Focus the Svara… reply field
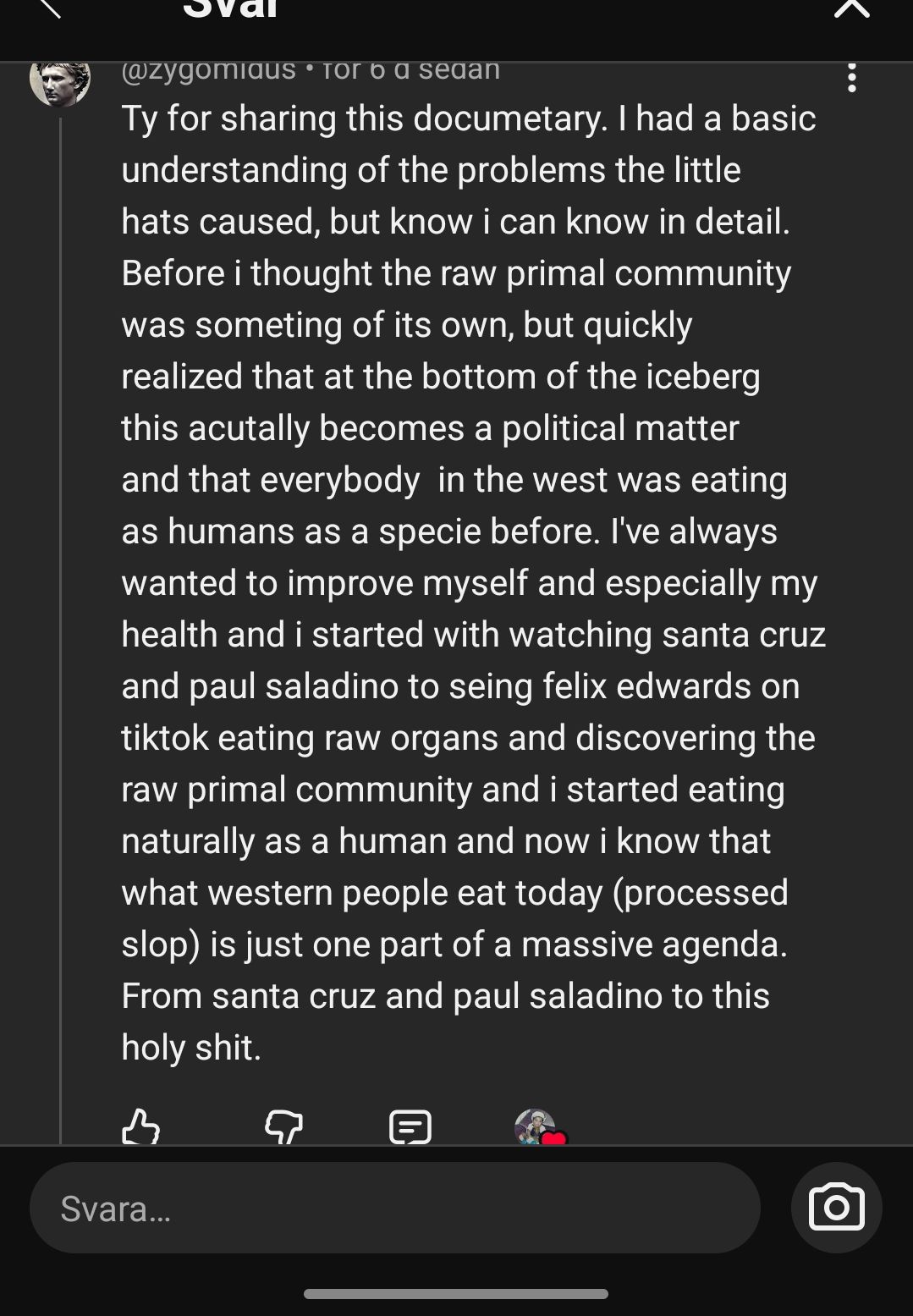Viewport: 913px width, 1316px height. point(394,1208)
